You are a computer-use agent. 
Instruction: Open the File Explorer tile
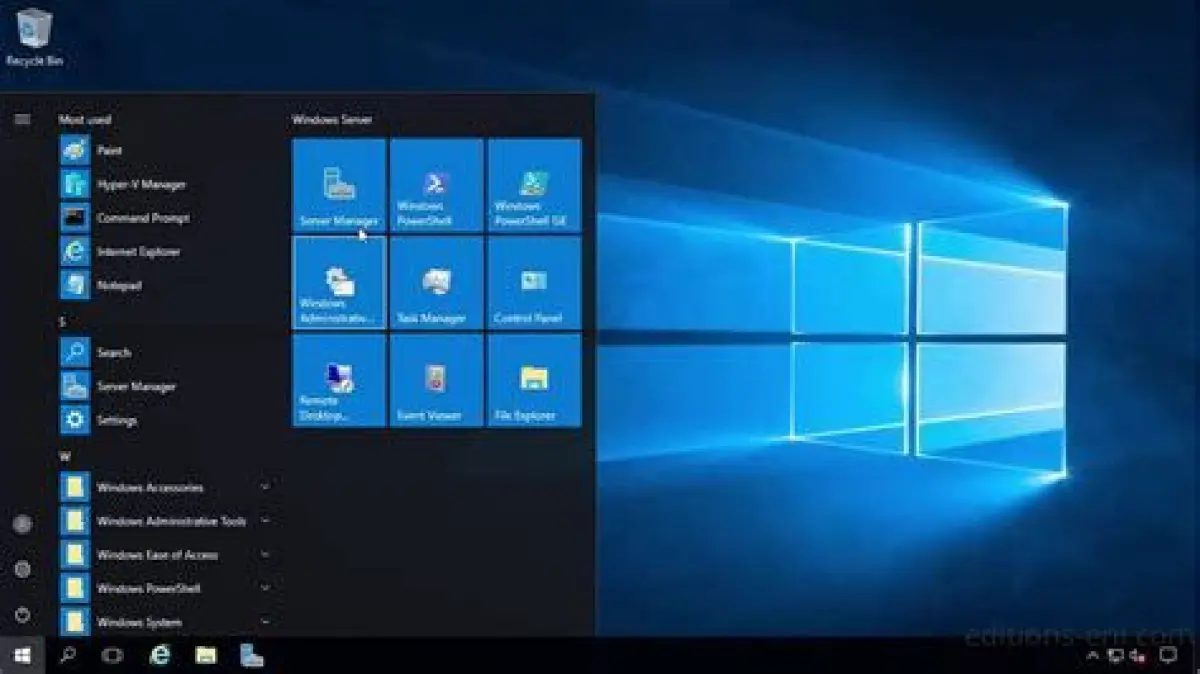click(x=534, y=381)
